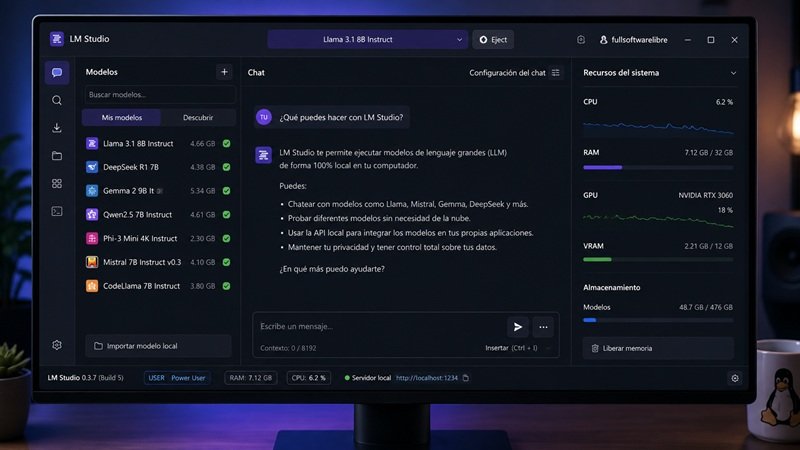Screen dimensions: 800x450
Task: Click the GPU usage graph
Action: click(658, 220)
